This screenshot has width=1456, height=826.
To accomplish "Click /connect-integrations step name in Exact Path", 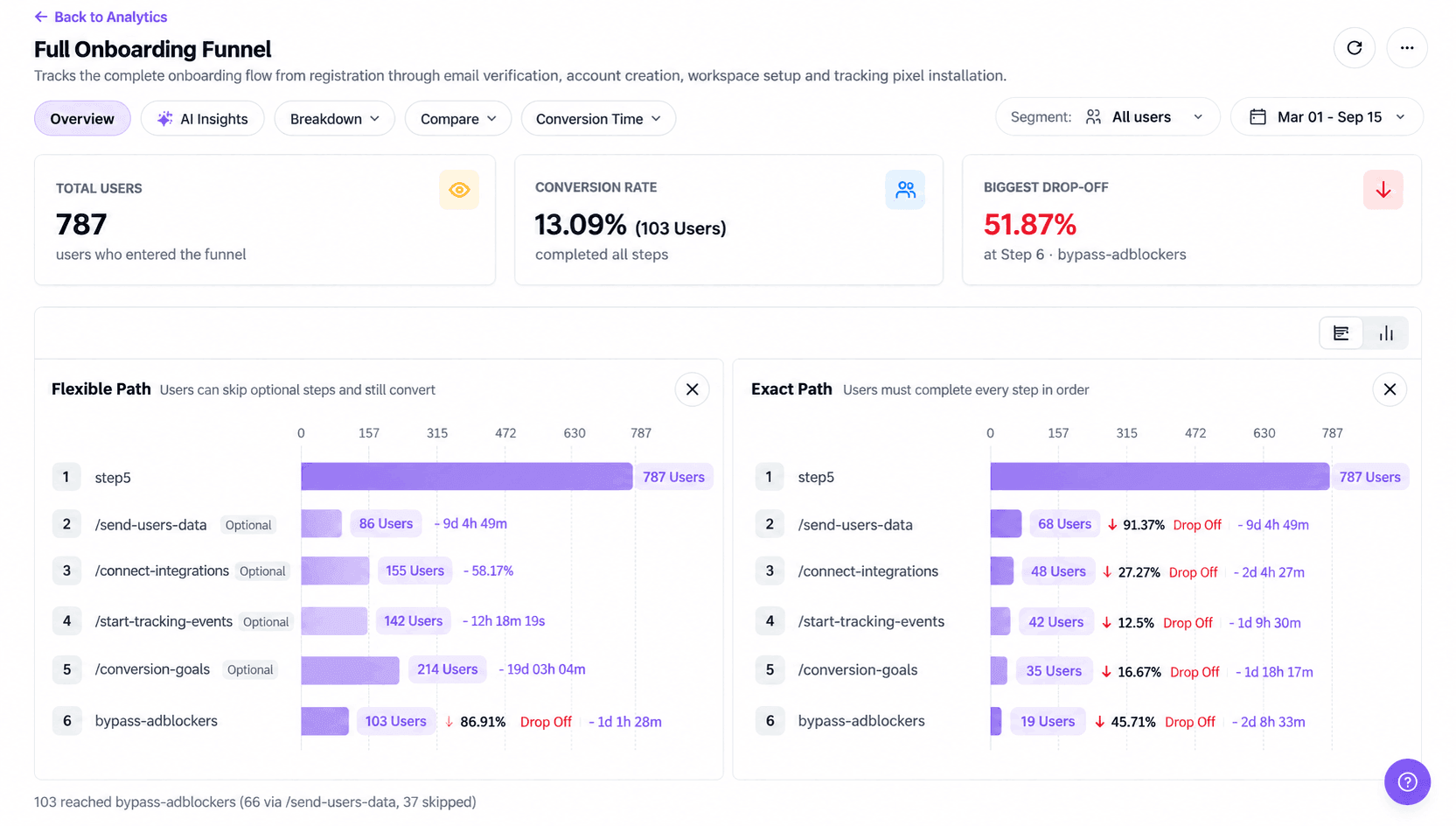I will pyautogui.click(x=867, y=571).
